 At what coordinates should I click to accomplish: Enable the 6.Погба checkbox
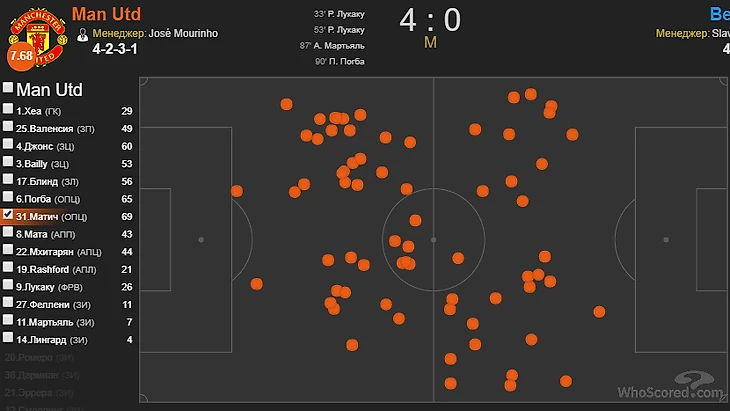tap(8, 199)
